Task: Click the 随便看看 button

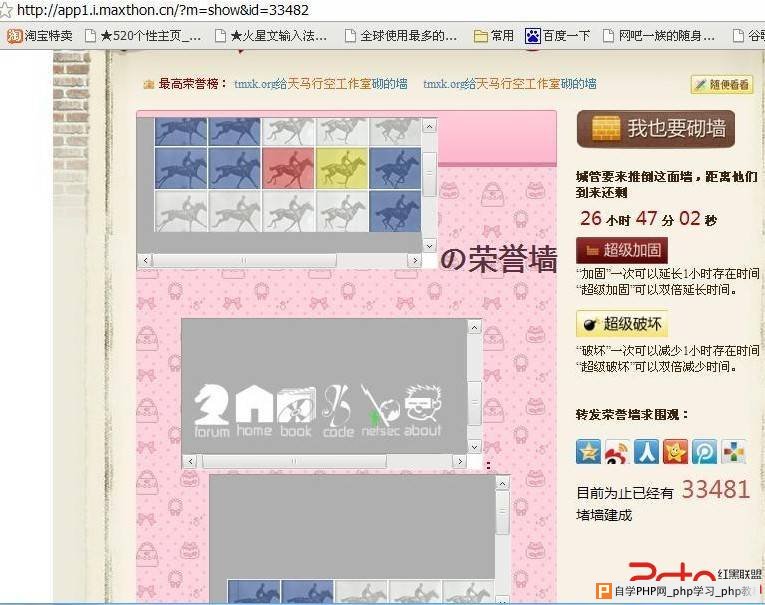Action: click(722, 84)
